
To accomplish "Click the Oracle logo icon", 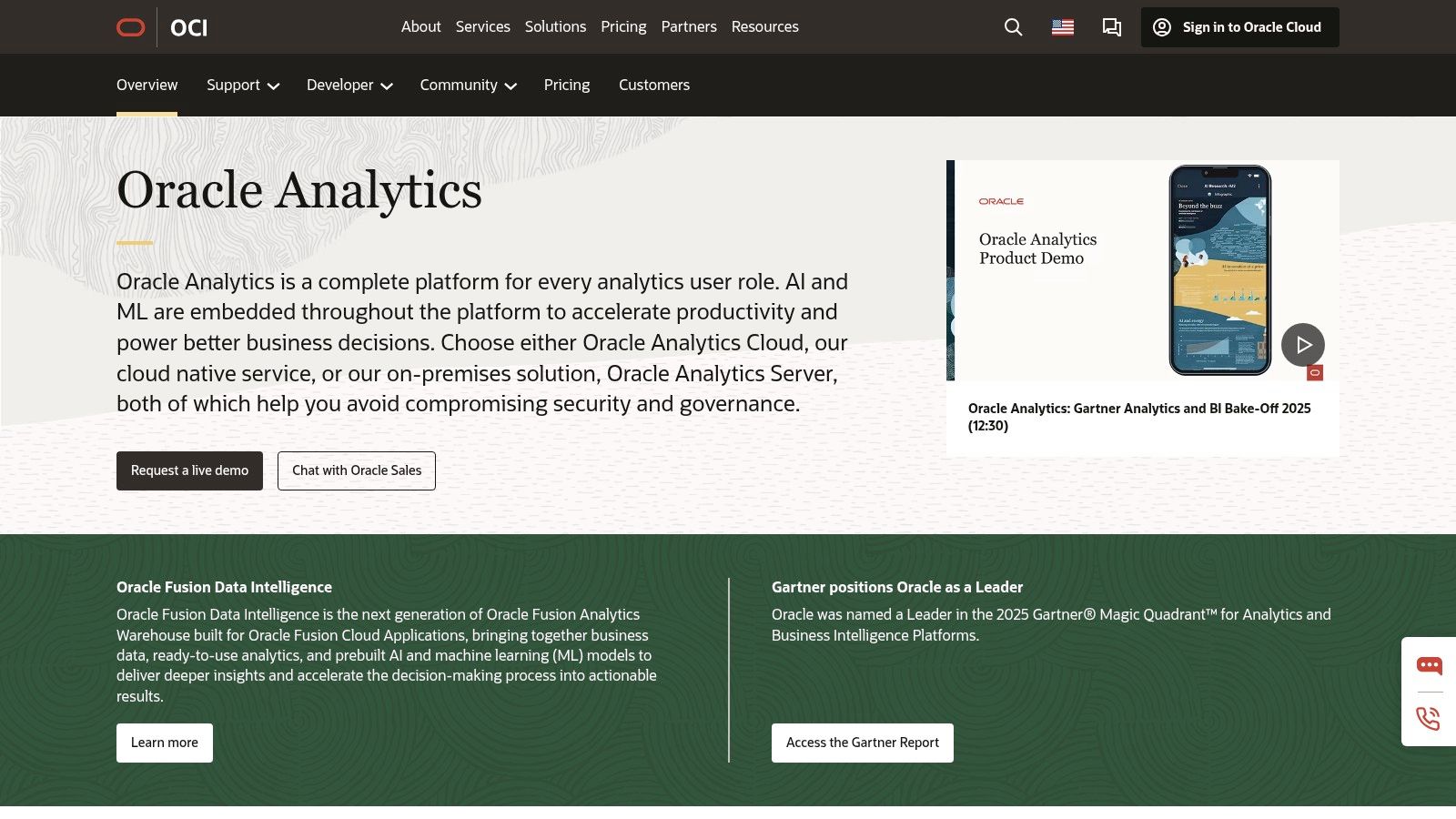I will tap(131, 27).
